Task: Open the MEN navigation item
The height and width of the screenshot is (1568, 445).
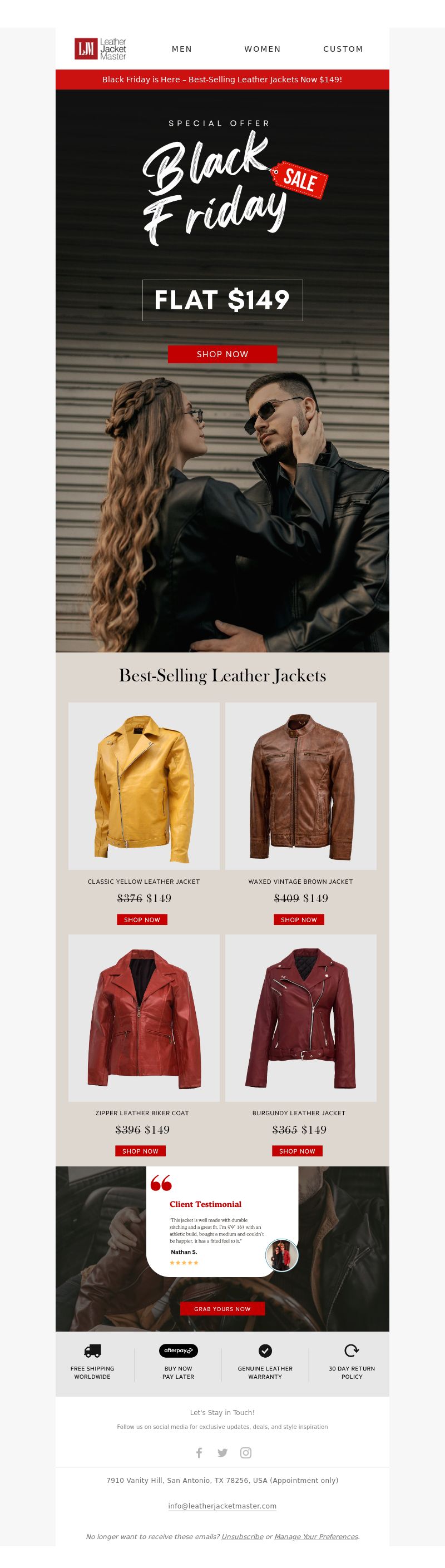Action: tap(182, 49)
